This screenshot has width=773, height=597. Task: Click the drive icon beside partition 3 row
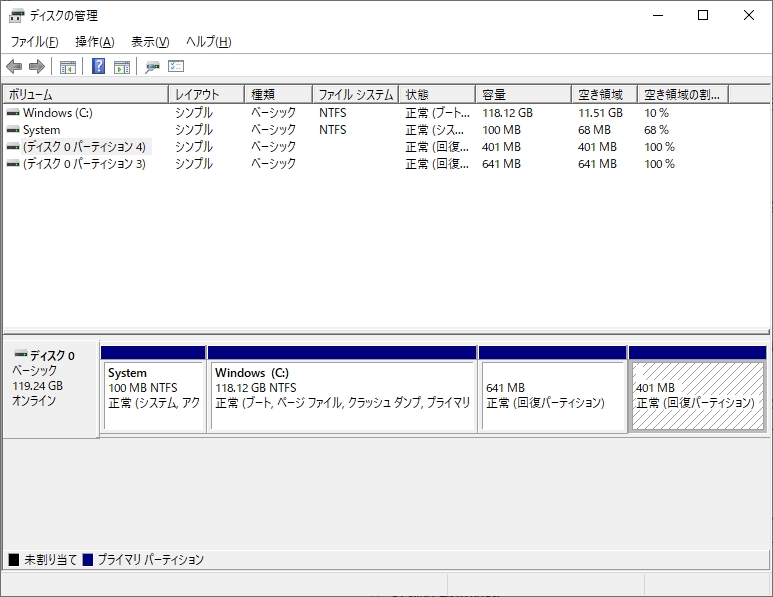point(13,164)
